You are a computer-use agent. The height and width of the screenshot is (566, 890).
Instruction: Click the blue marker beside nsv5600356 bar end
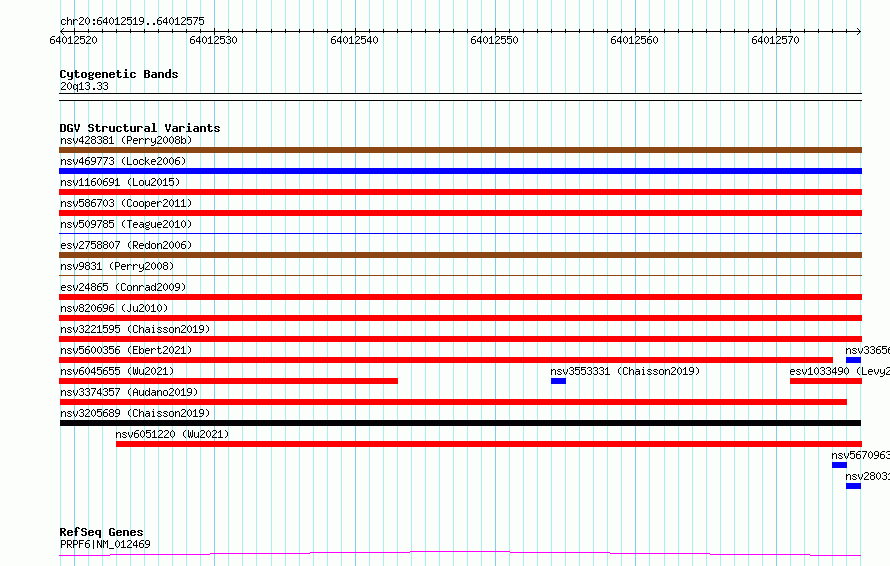point(853,360)
